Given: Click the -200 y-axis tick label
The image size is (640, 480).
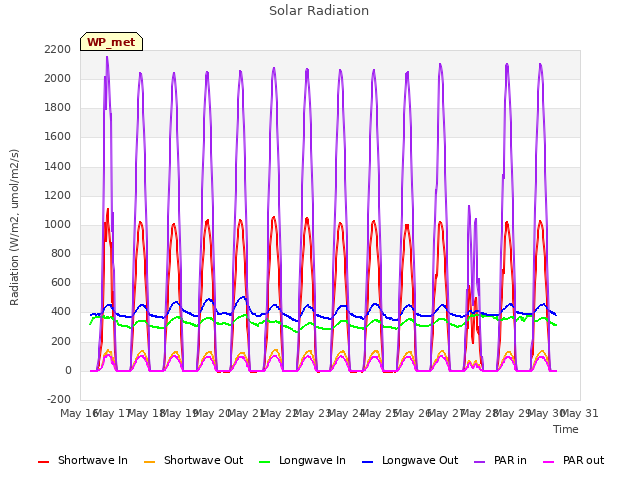Looking at the screenshot, I should click(x=59, y=399).
